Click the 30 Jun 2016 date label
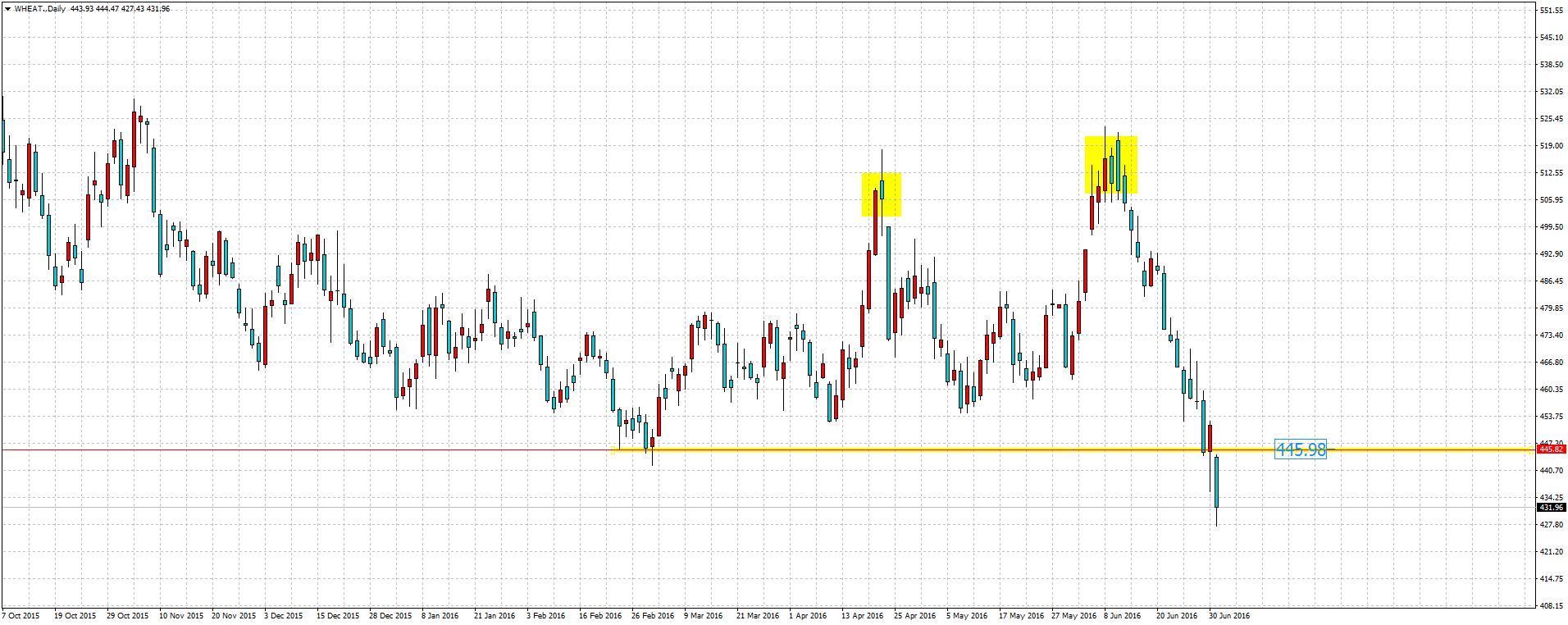1568x625 pixels. click(1229, 616)
